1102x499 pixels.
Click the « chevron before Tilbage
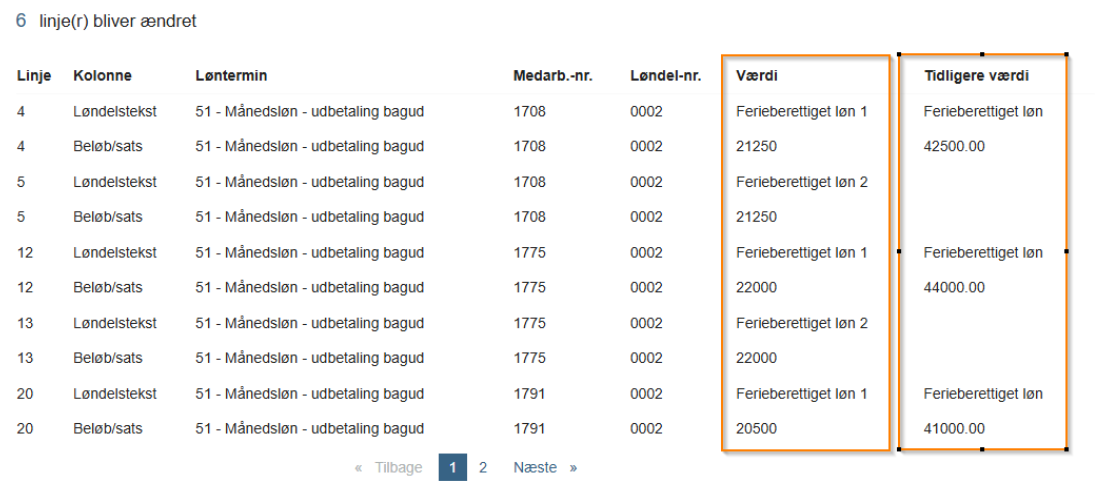pos(358,468)
